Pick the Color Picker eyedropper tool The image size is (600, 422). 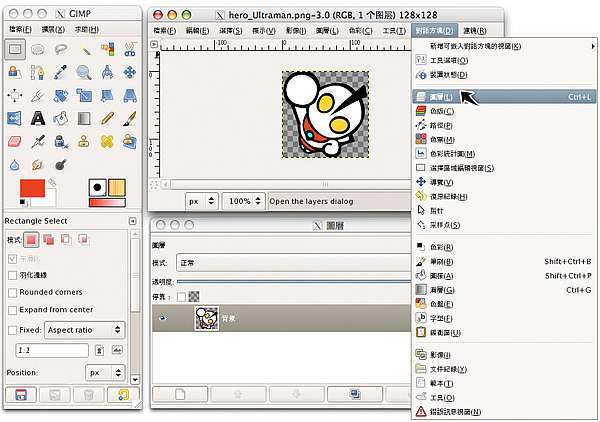point(61,72)
